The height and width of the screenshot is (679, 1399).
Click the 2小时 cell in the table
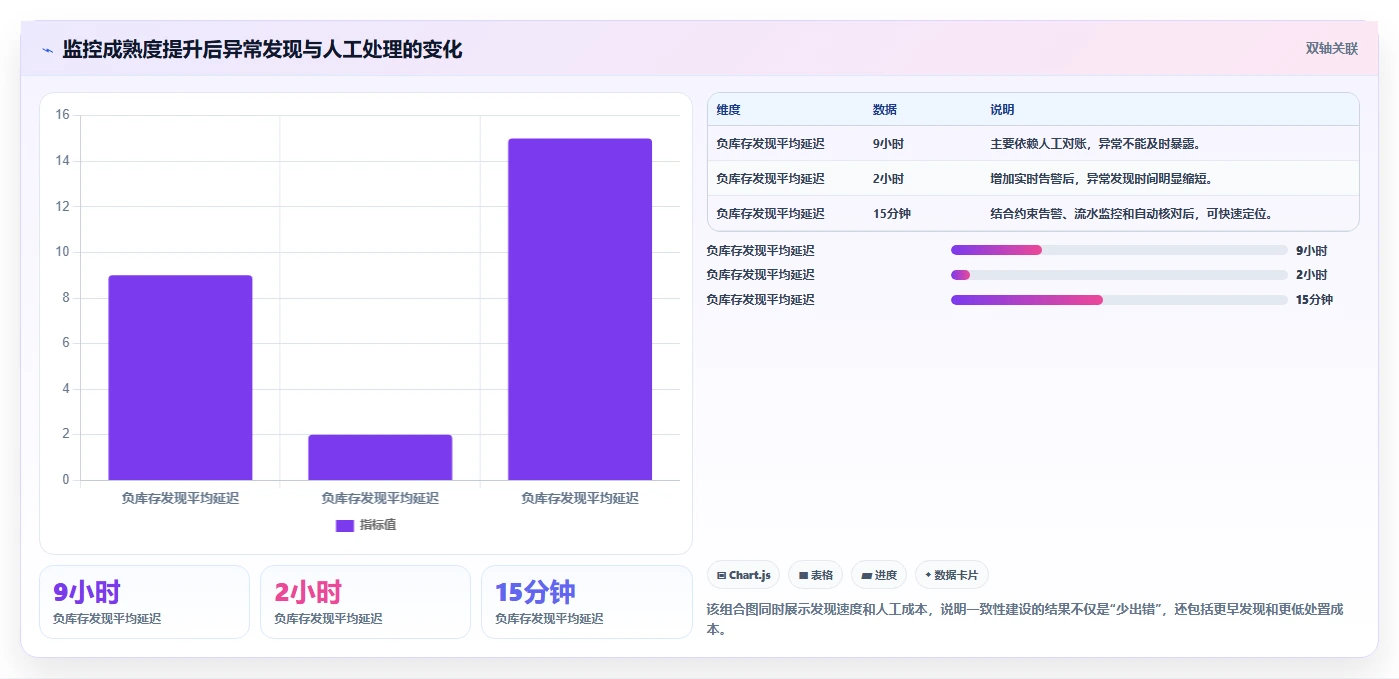pos(888,179)
